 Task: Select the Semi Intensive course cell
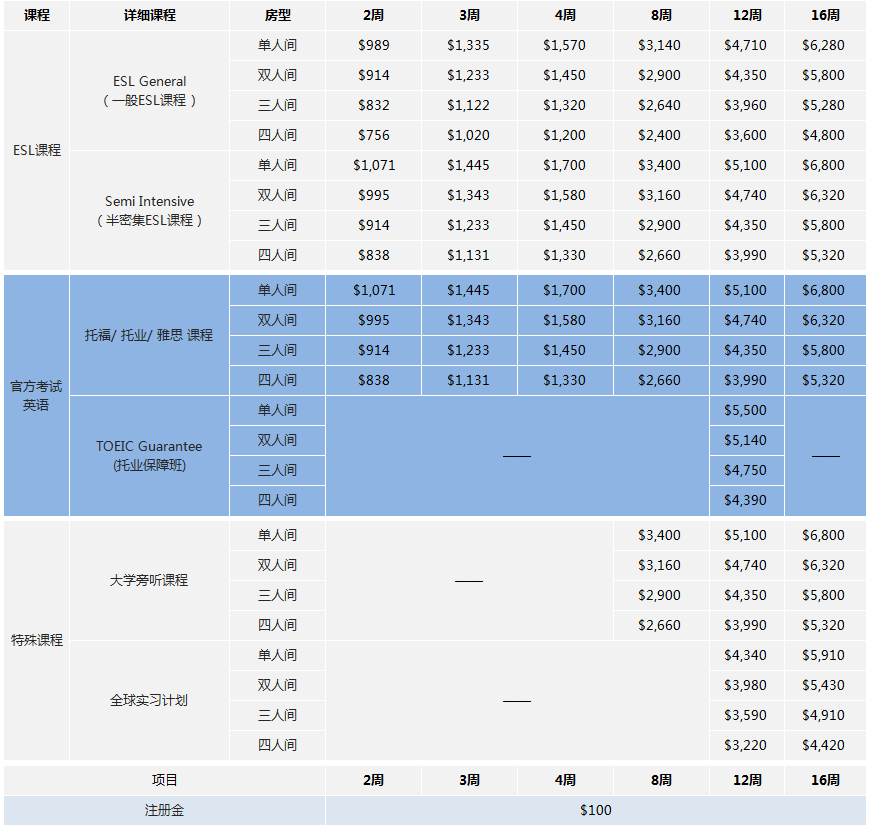tap(149, 210)
